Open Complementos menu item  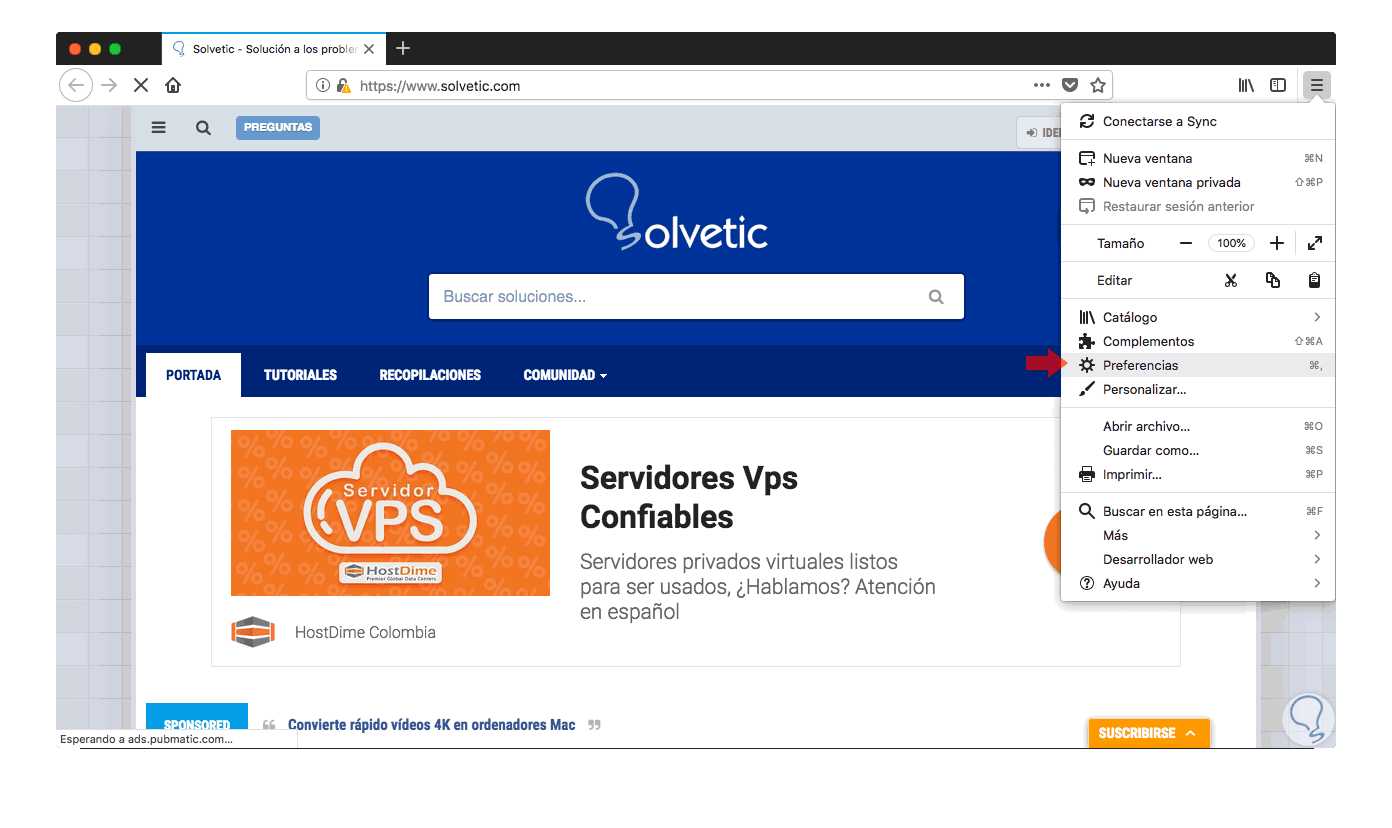pos(1198,341)
